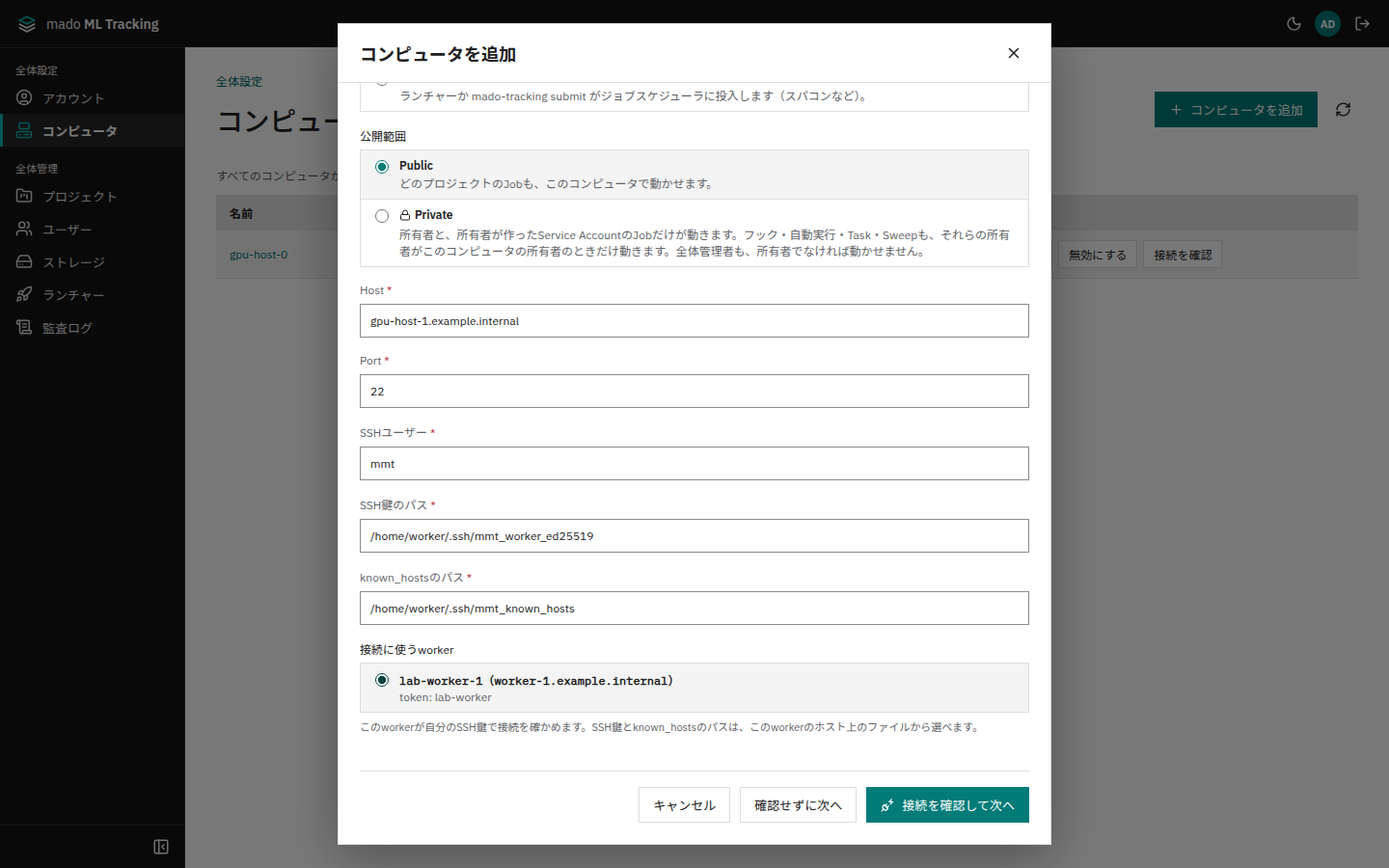This screenshot has height=868, width=1389.
Task: Click 接続を確認して次へ button
Action: coord(947,805)
